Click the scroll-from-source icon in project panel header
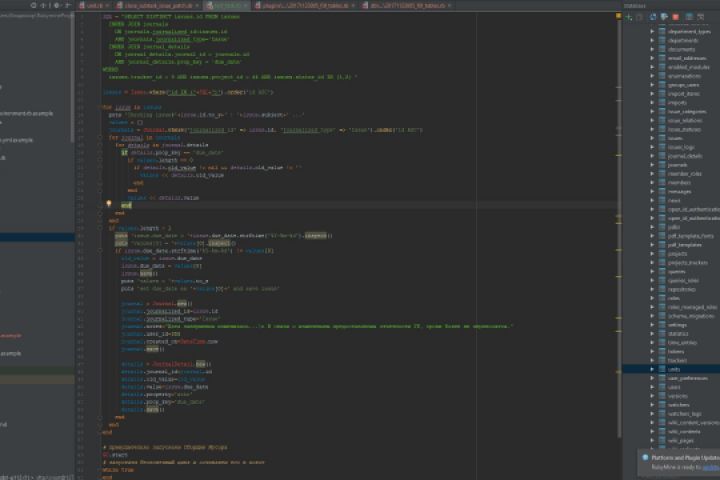Image resolution: width=720 pixels, height=480 pixels. [34, 6]
